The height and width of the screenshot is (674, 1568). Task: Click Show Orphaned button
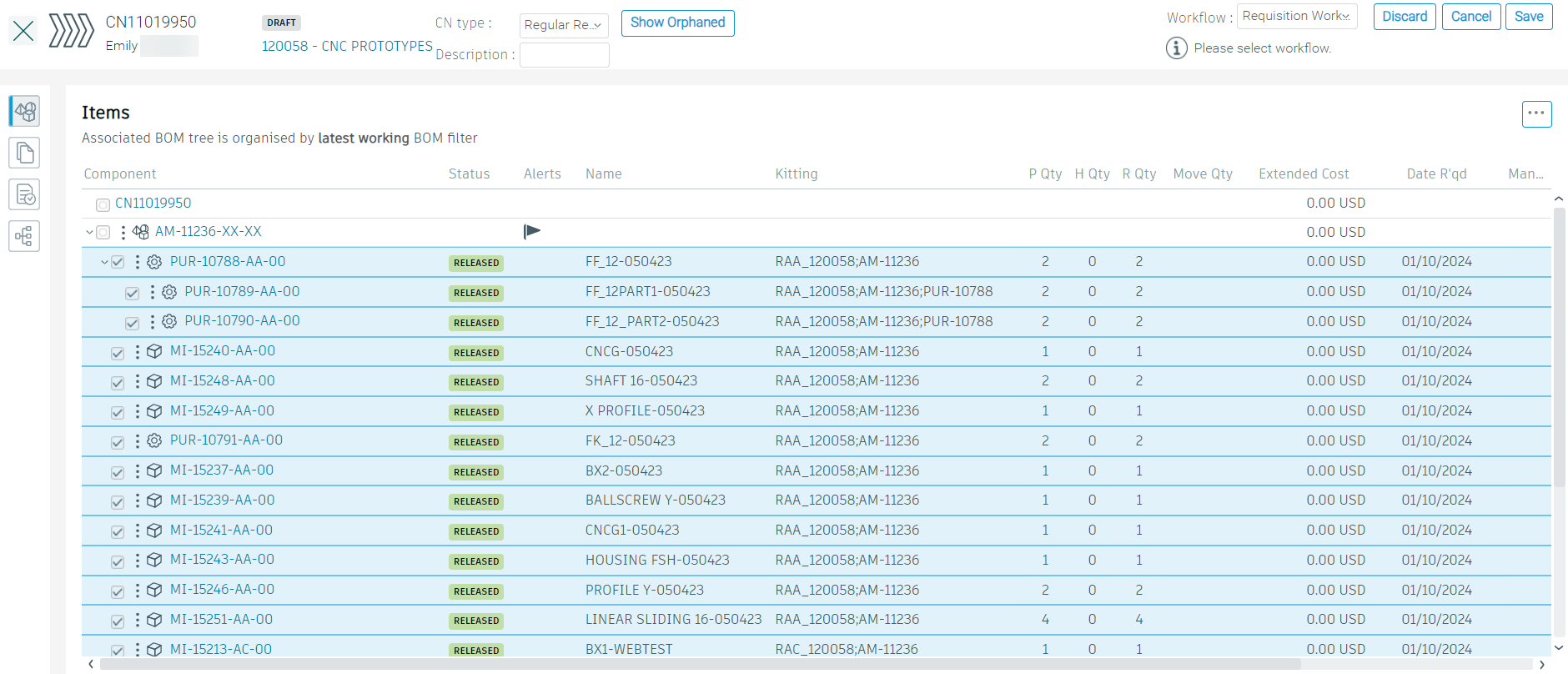tap(678, 23)
